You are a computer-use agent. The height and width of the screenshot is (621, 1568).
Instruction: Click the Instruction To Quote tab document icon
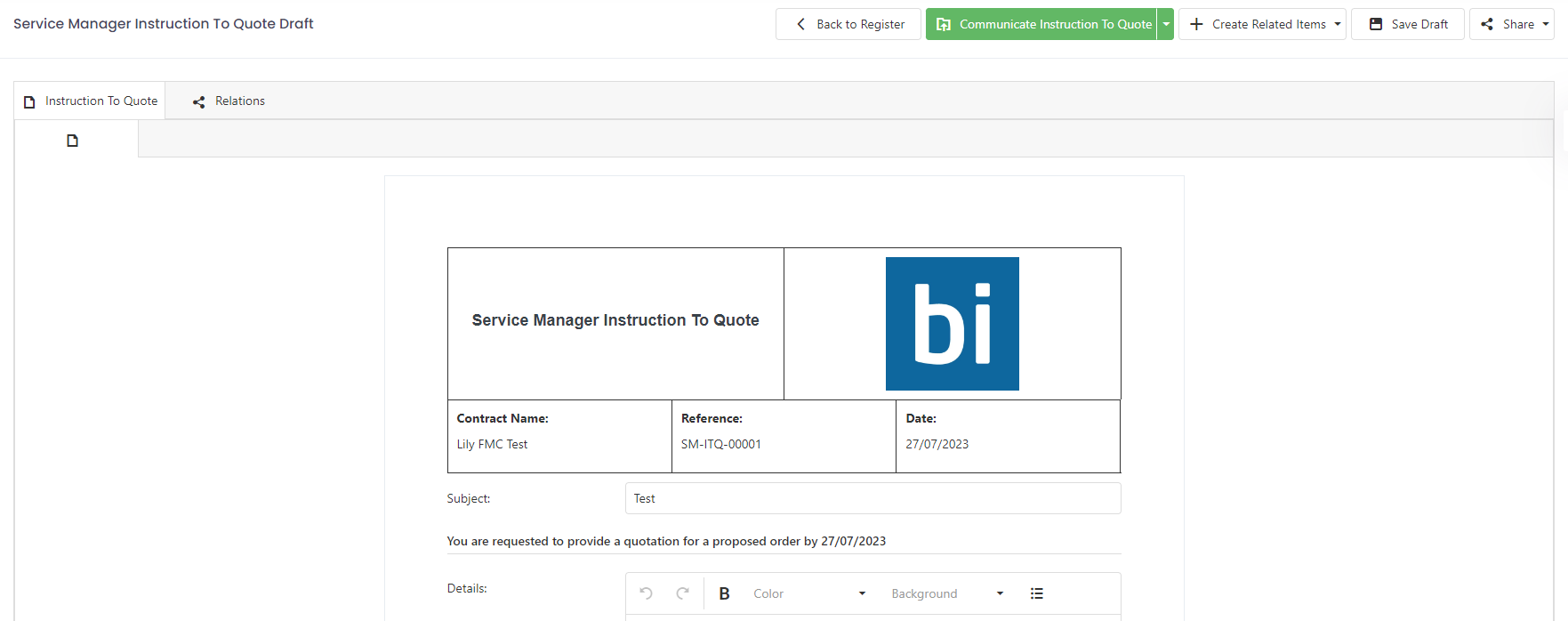tap(29, 102)
